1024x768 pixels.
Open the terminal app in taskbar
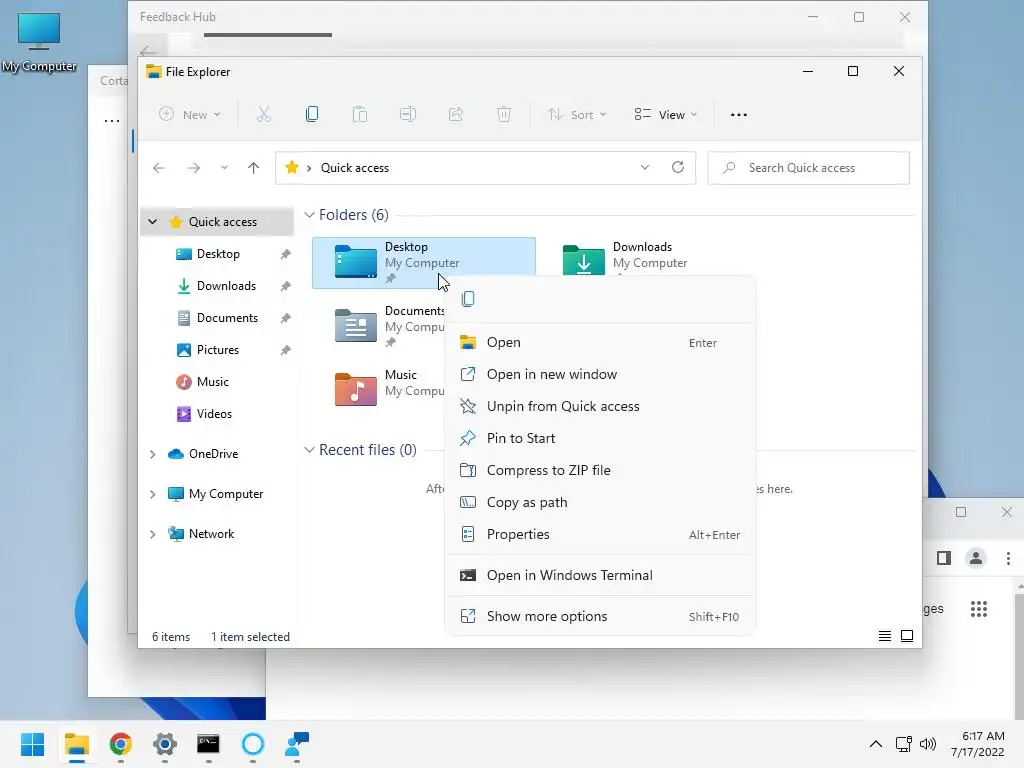pos(208,744)
